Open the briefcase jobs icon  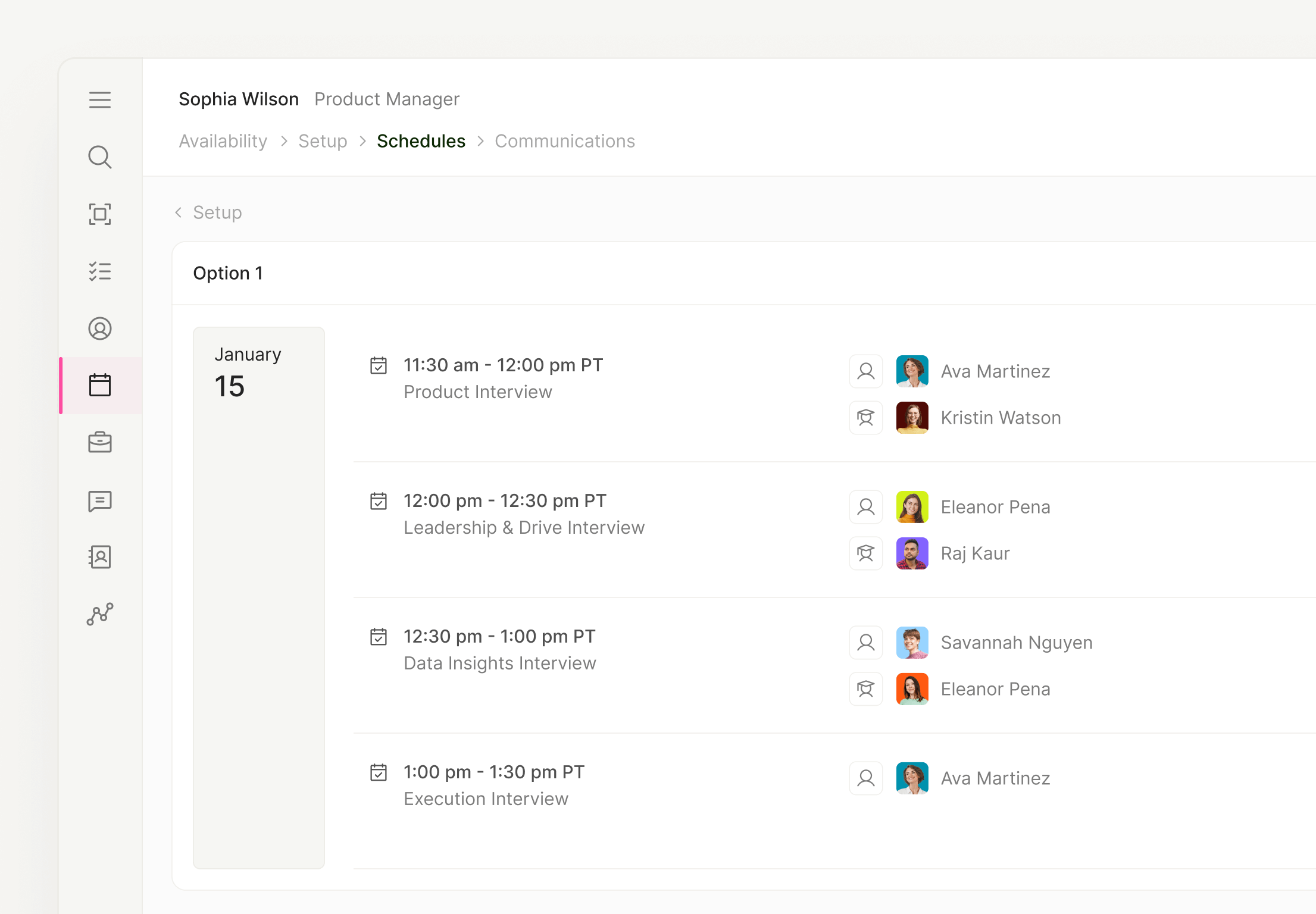coord(100,442)
